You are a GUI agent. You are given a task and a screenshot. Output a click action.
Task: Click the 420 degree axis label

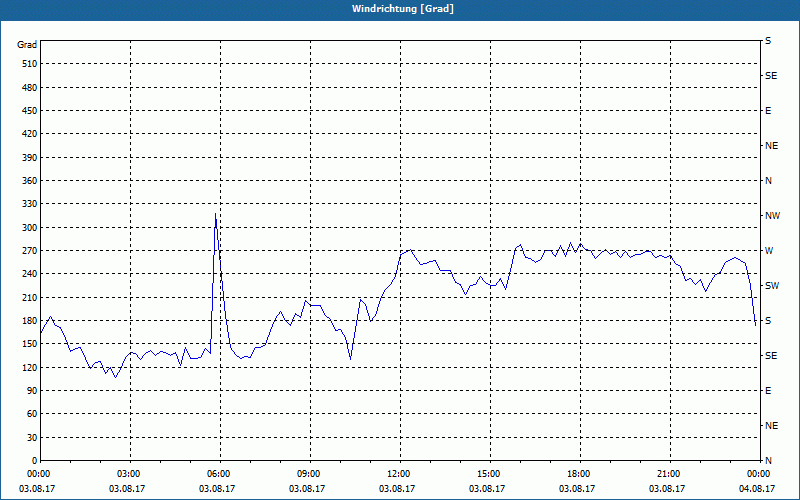click(x=29, y=134)
